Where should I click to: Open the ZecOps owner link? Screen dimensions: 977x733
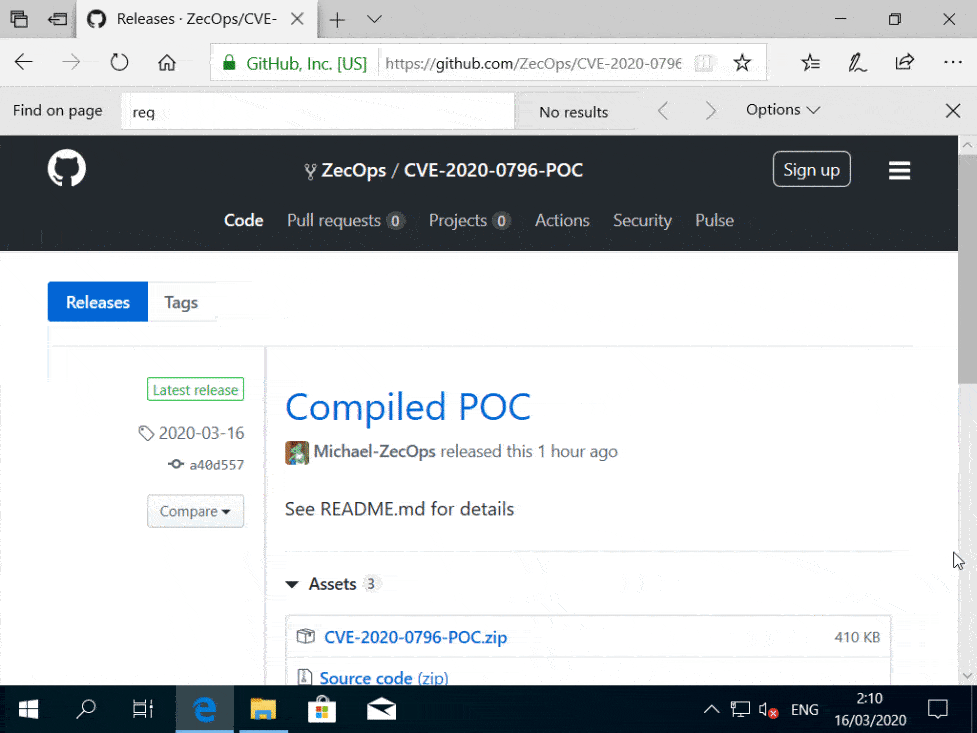click(x=353, y=170)
